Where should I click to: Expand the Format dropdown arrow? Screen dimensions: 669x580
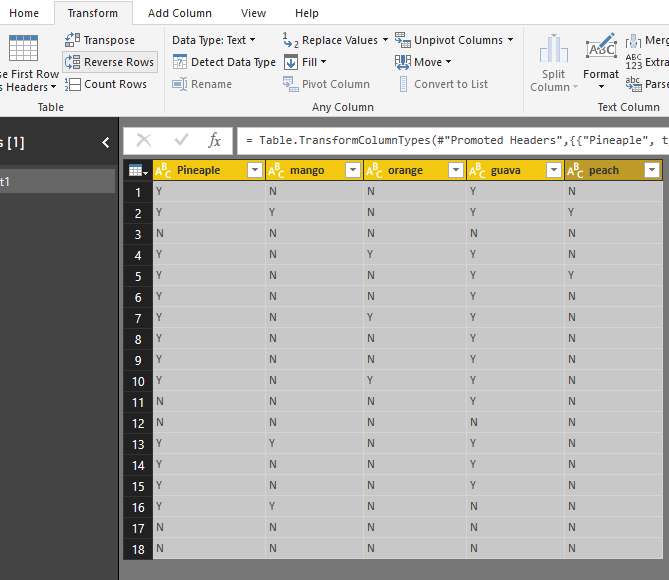pyautogui.click(x=601, y=87)
